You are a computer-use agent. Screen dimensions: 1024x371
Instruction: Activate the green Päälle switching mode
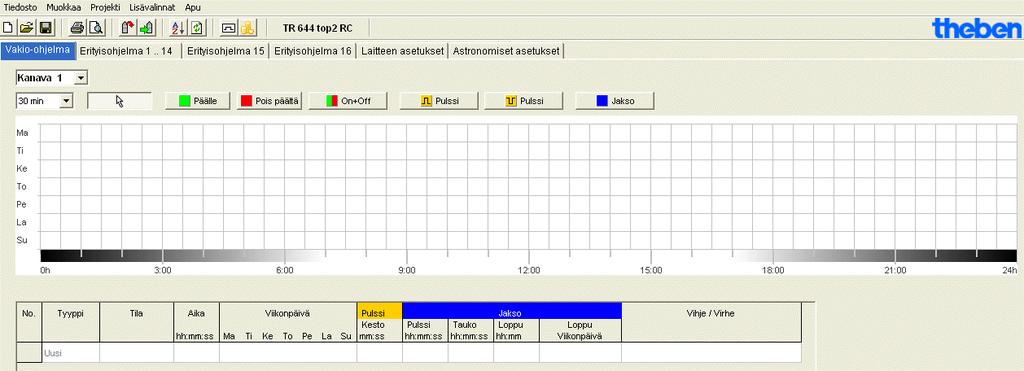[x=197, y=101]
